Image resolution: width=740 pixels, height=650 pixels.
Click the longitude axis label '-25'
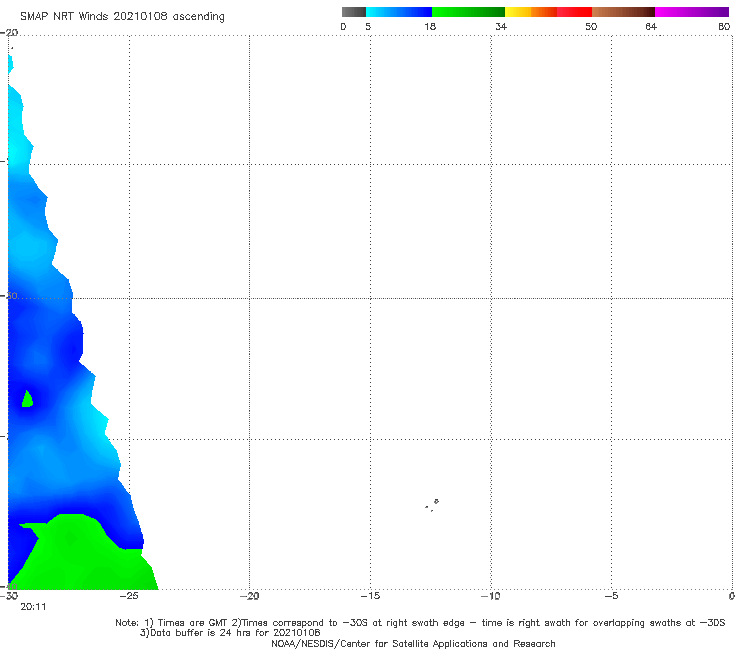[x=129, y=596]
